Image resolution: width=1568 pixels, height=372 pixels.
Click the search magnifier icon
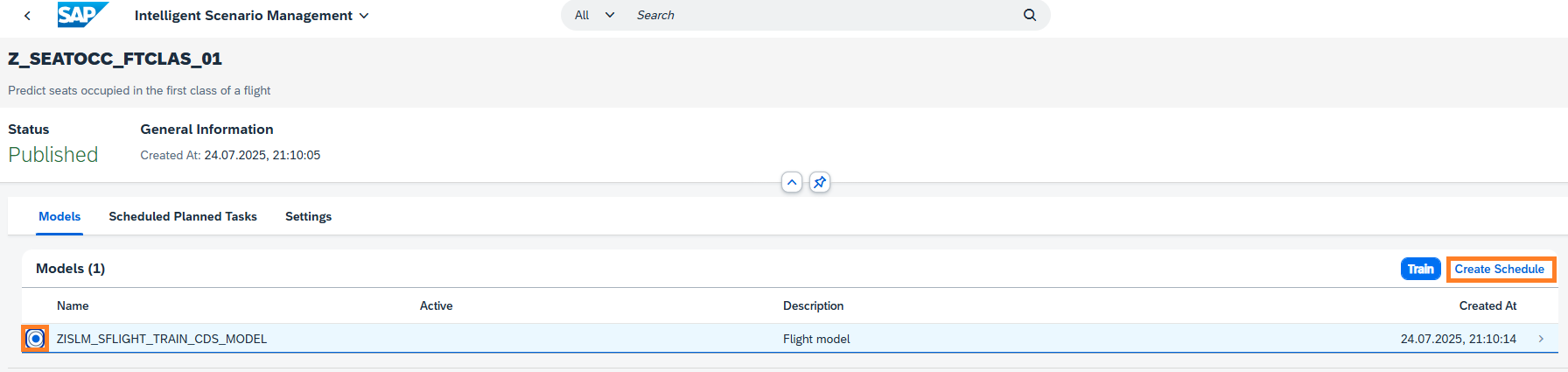click(x=1029, y=15)
